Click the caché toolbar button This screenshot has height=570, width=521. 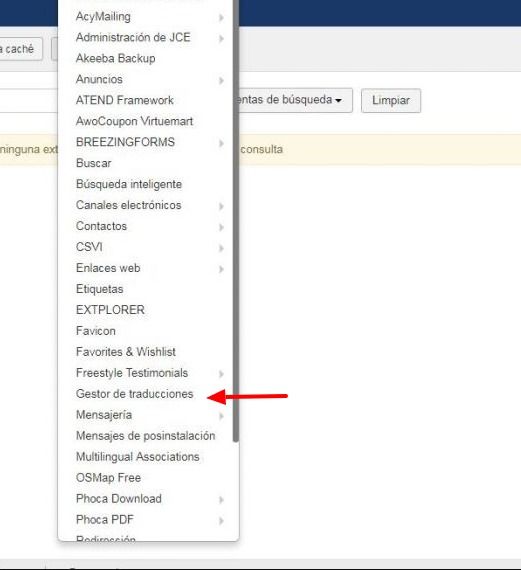21,49
